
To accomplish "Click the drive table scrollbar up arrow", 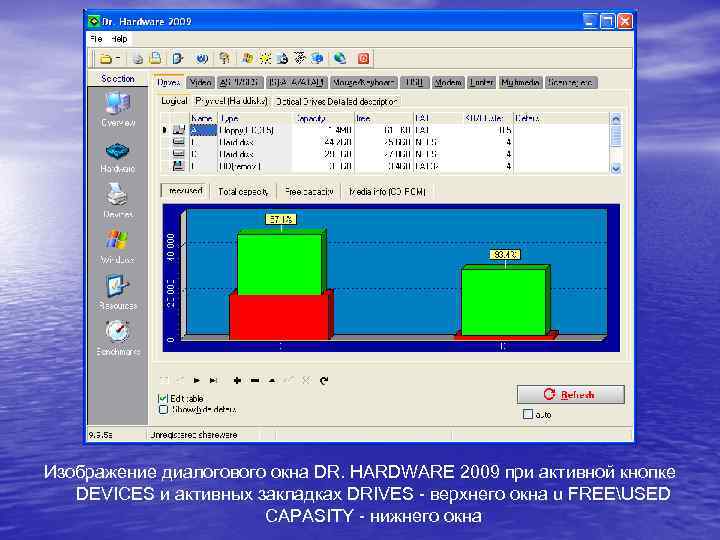I will click(616, 118).
